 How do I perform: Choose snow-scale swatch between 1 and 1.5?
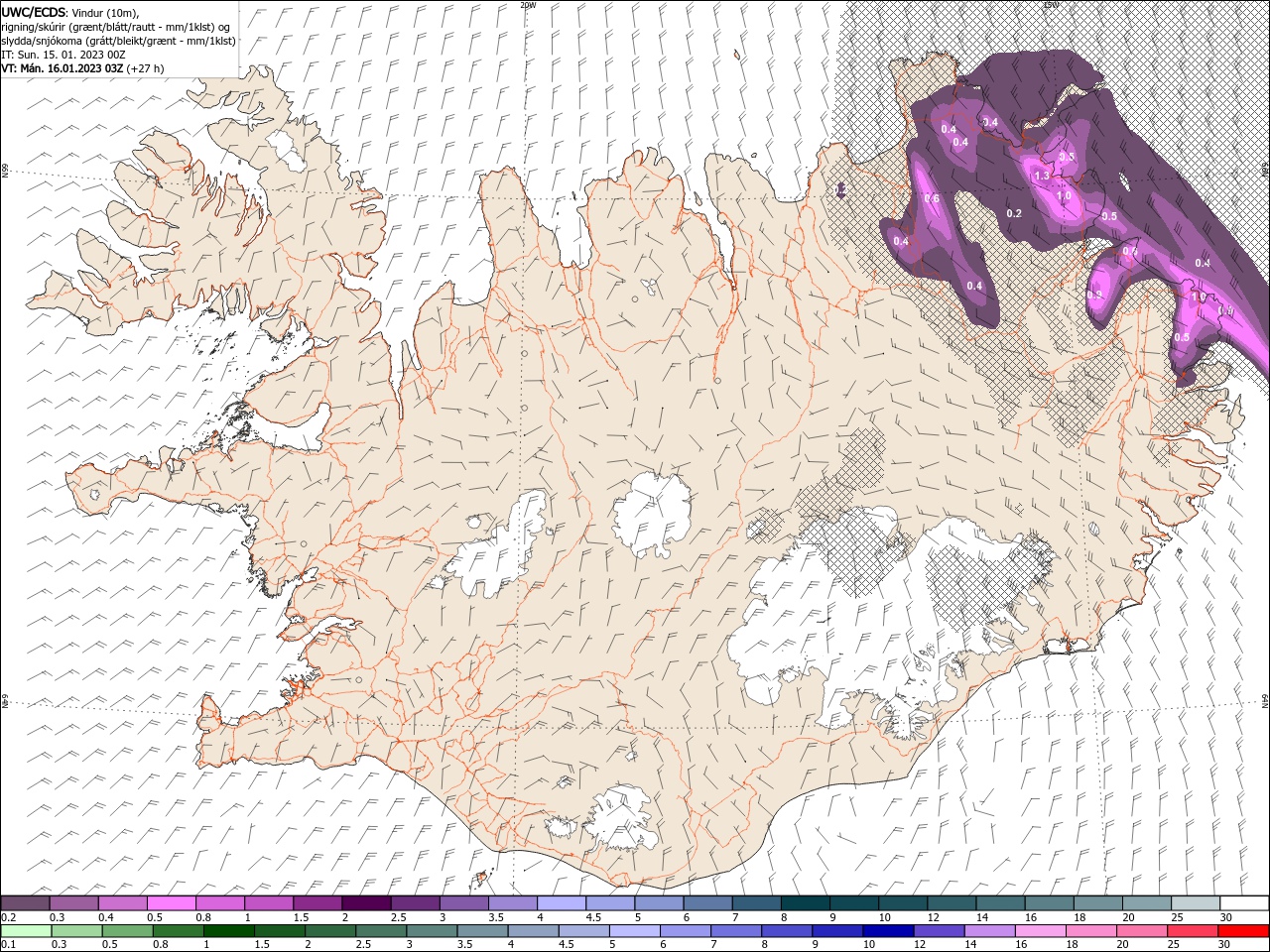(269, 903)
